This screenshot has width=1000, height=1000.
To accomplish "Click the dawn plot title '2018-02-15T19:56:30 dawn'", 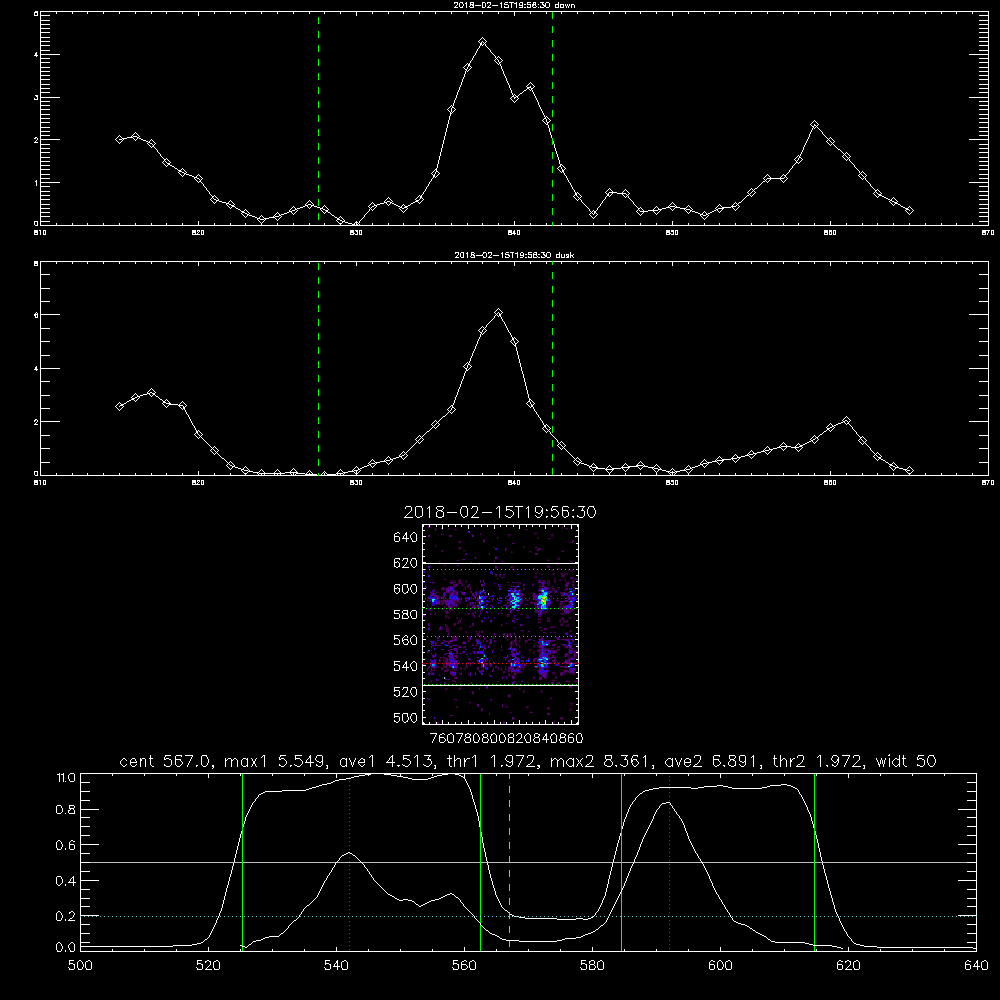I will tap(514, 5).
